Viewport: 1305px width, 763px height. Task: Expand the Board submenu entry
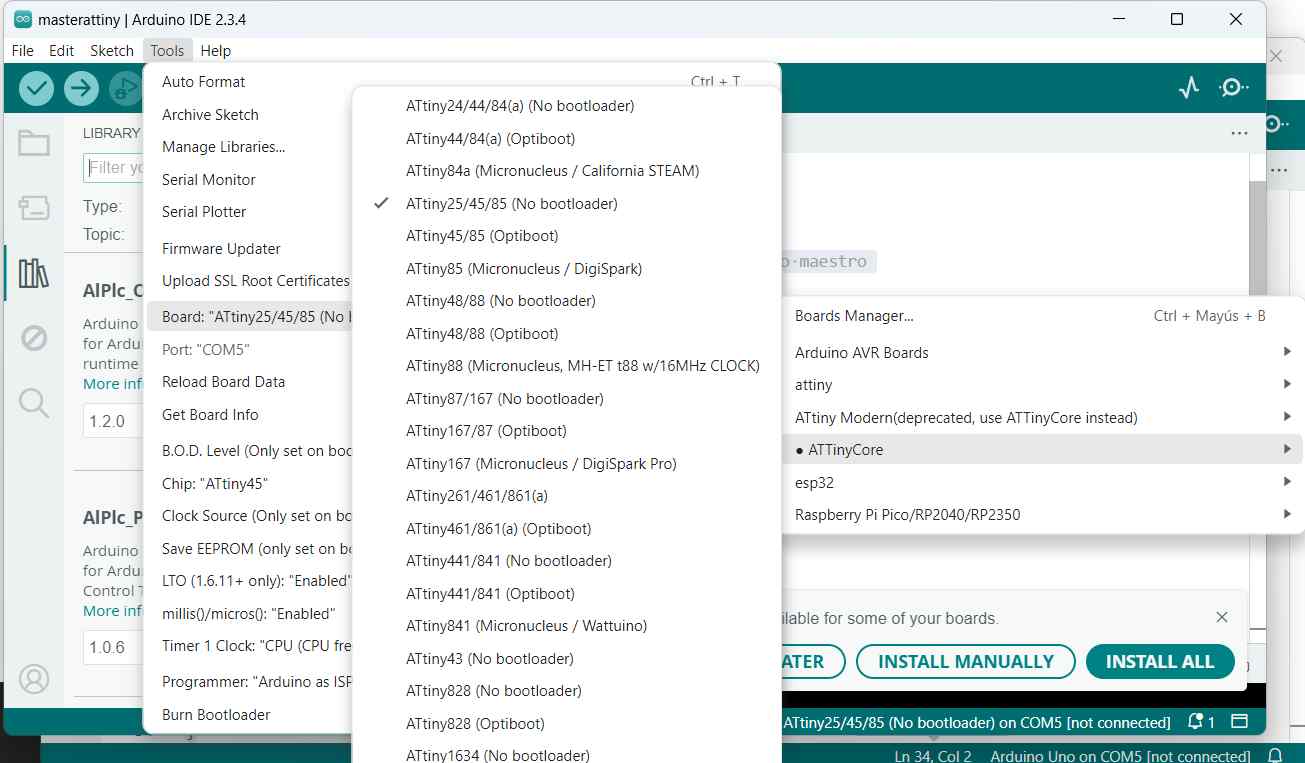click(250, 317)
